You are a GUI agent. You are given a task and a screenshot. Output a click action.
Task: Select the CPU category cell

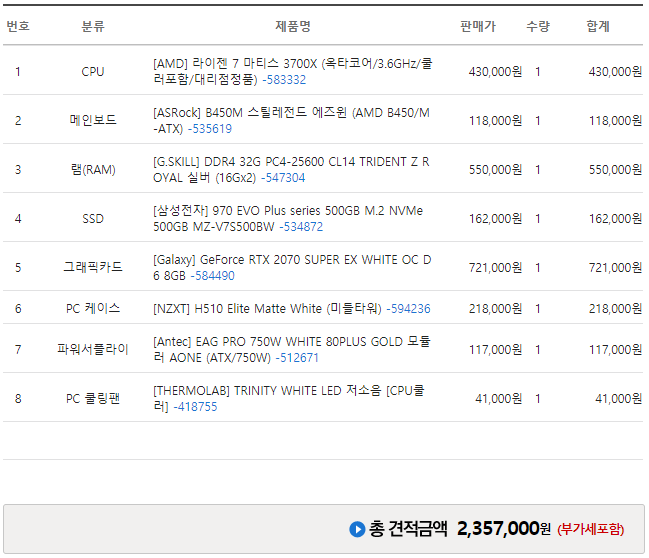(93, 72)
